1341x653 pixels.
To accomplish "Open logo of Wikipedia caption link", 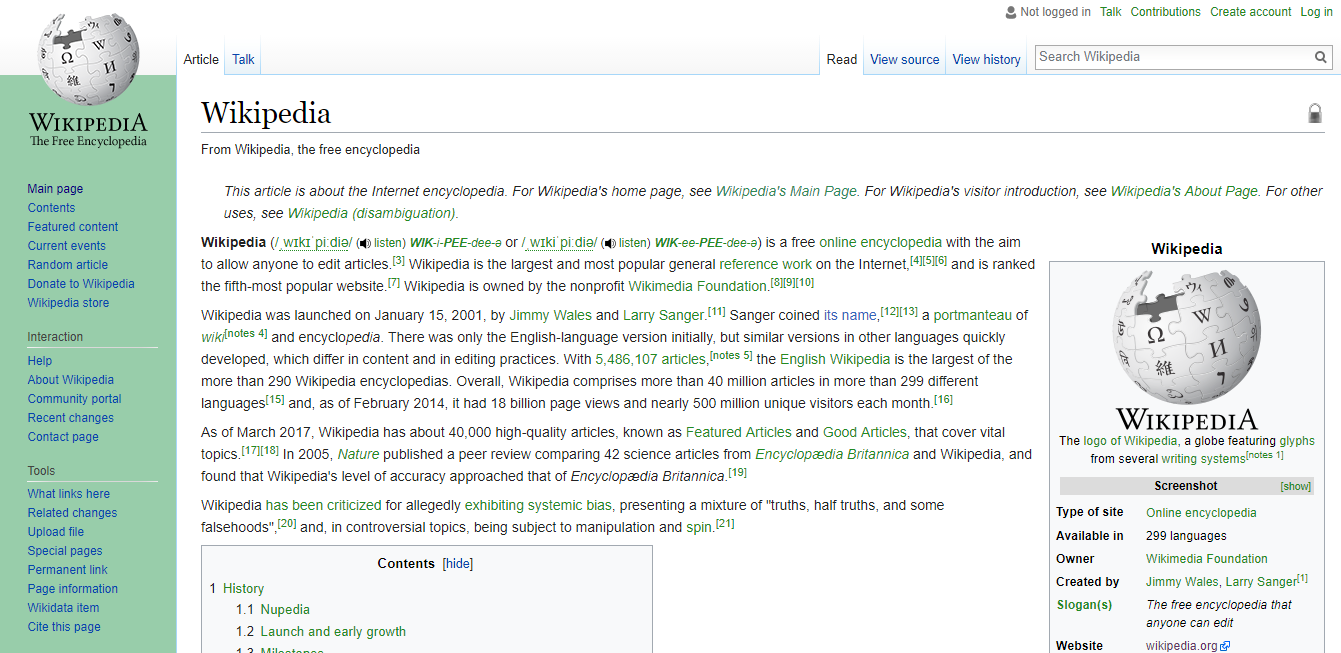I will [x=1130, y=441].
